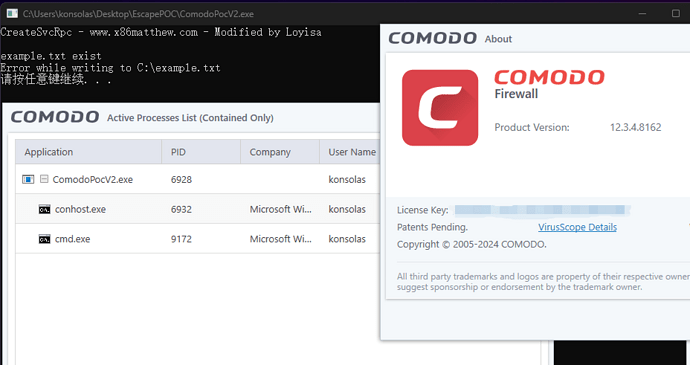Click the red Comodo Firewall logo
690x365 pixels.
point(440,108)
